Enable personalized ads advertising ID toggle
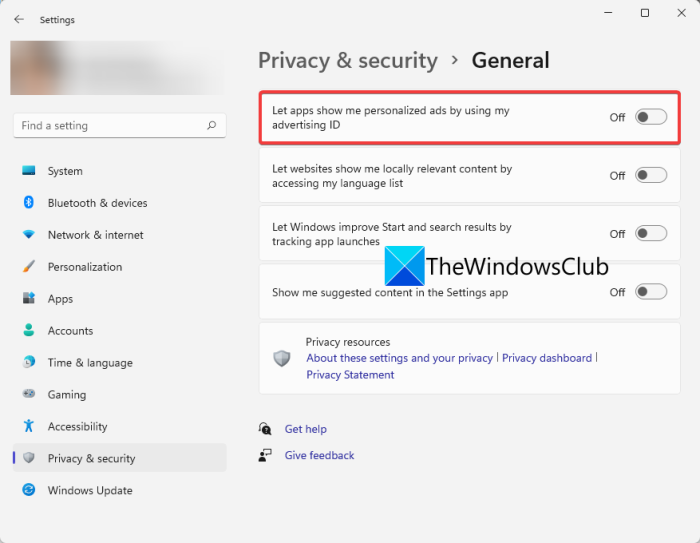Screen dimensions: 700x543 (651, 117)
